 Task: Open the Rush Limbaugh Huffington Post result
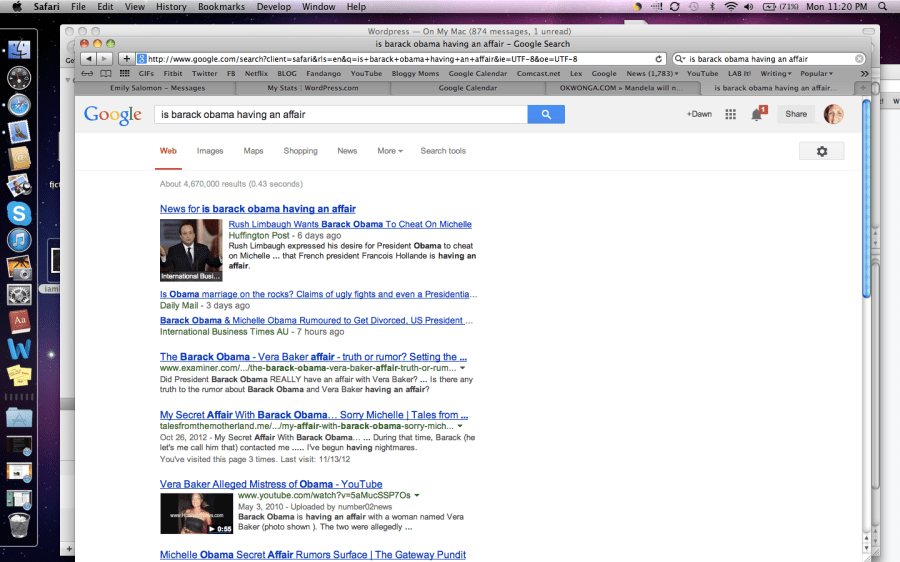[x=349, y=225]
